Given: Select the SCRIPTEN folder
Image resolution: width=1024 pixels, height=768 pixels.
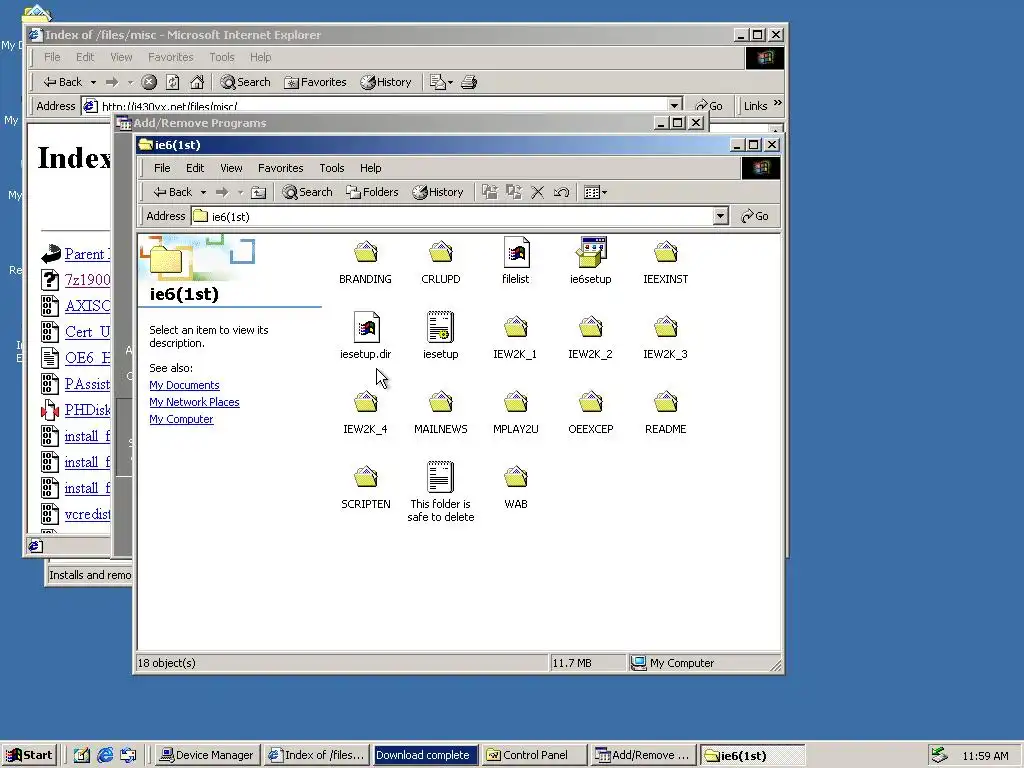Looking at the screenshot, I should point(365,487).
